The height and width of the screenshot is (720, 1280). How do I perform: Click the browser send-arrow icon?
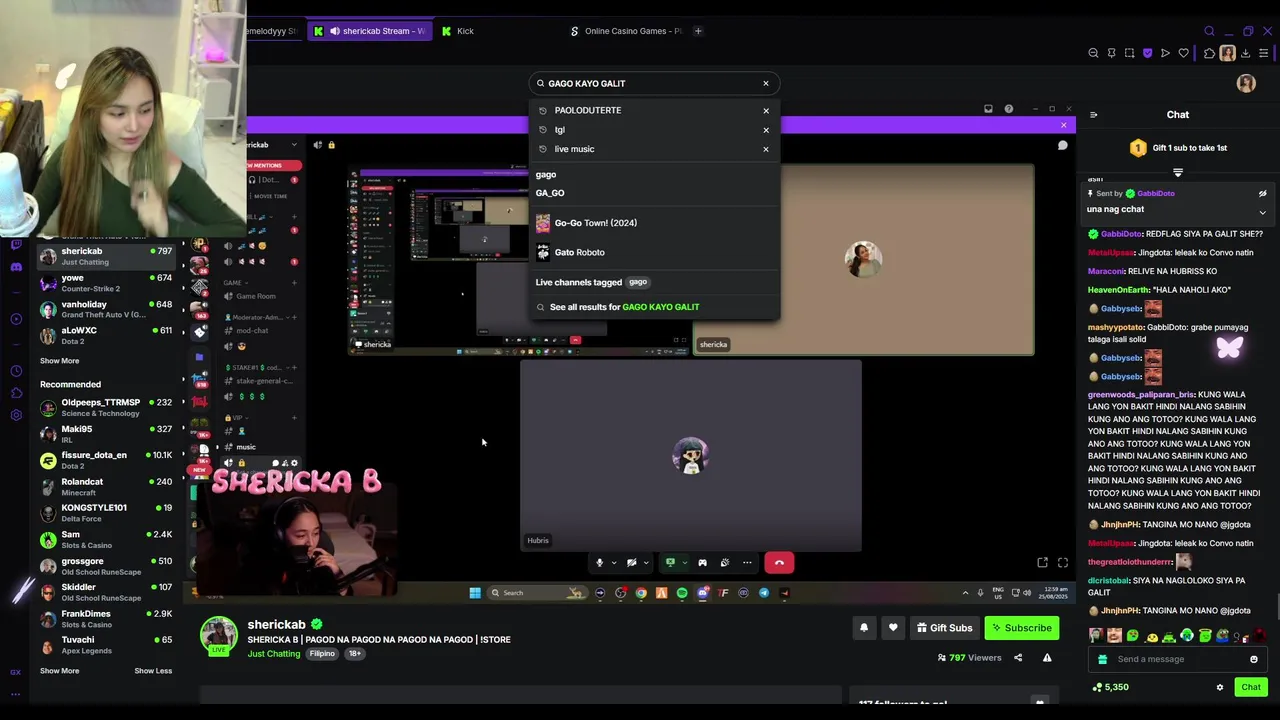(1165, 53)
